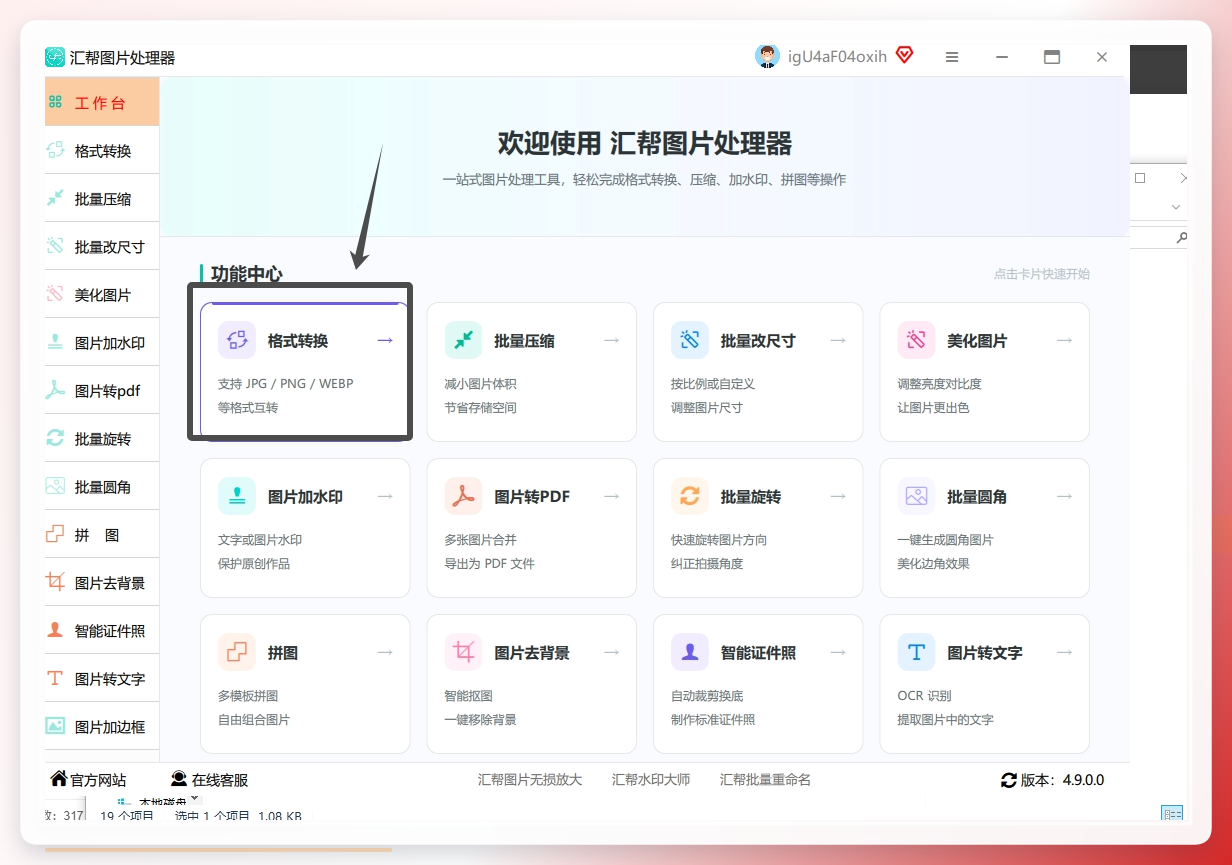1232x865 pixels.
Task: Click the arrow on 批量压缩 card
Action: [612, 341]
